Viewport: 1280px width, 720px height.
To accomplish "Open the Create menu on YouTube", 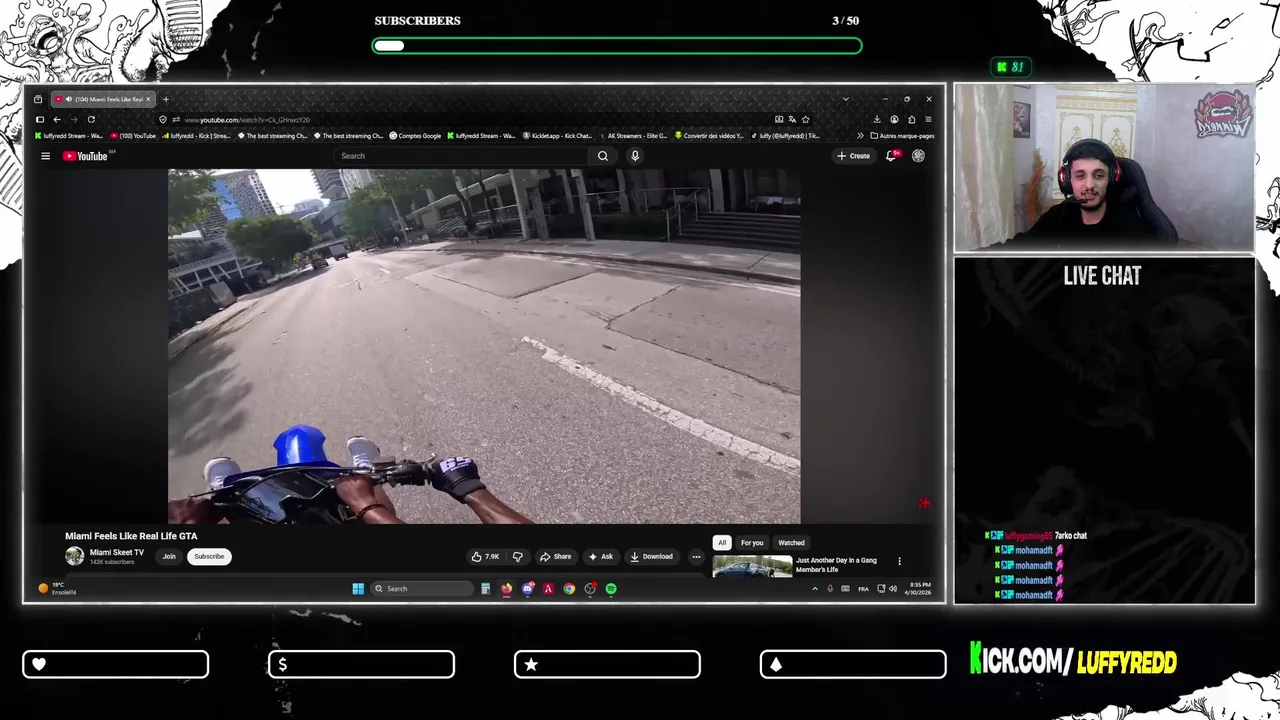I will tap(853, 156).
